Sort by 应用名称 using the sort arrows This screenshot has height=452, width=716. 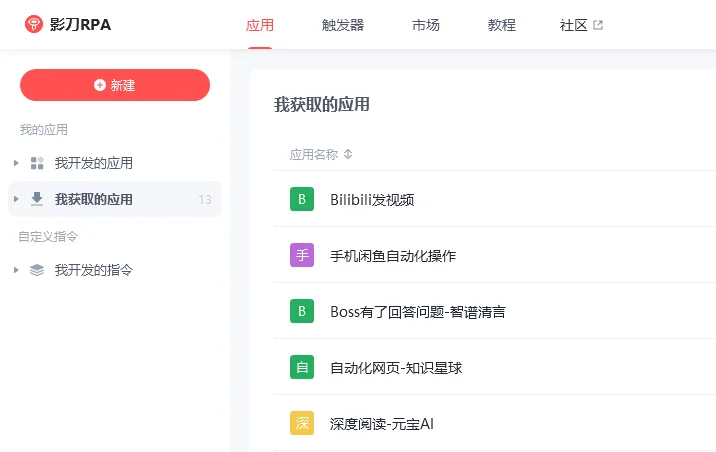pyautogui.click(x=348, y=154)
